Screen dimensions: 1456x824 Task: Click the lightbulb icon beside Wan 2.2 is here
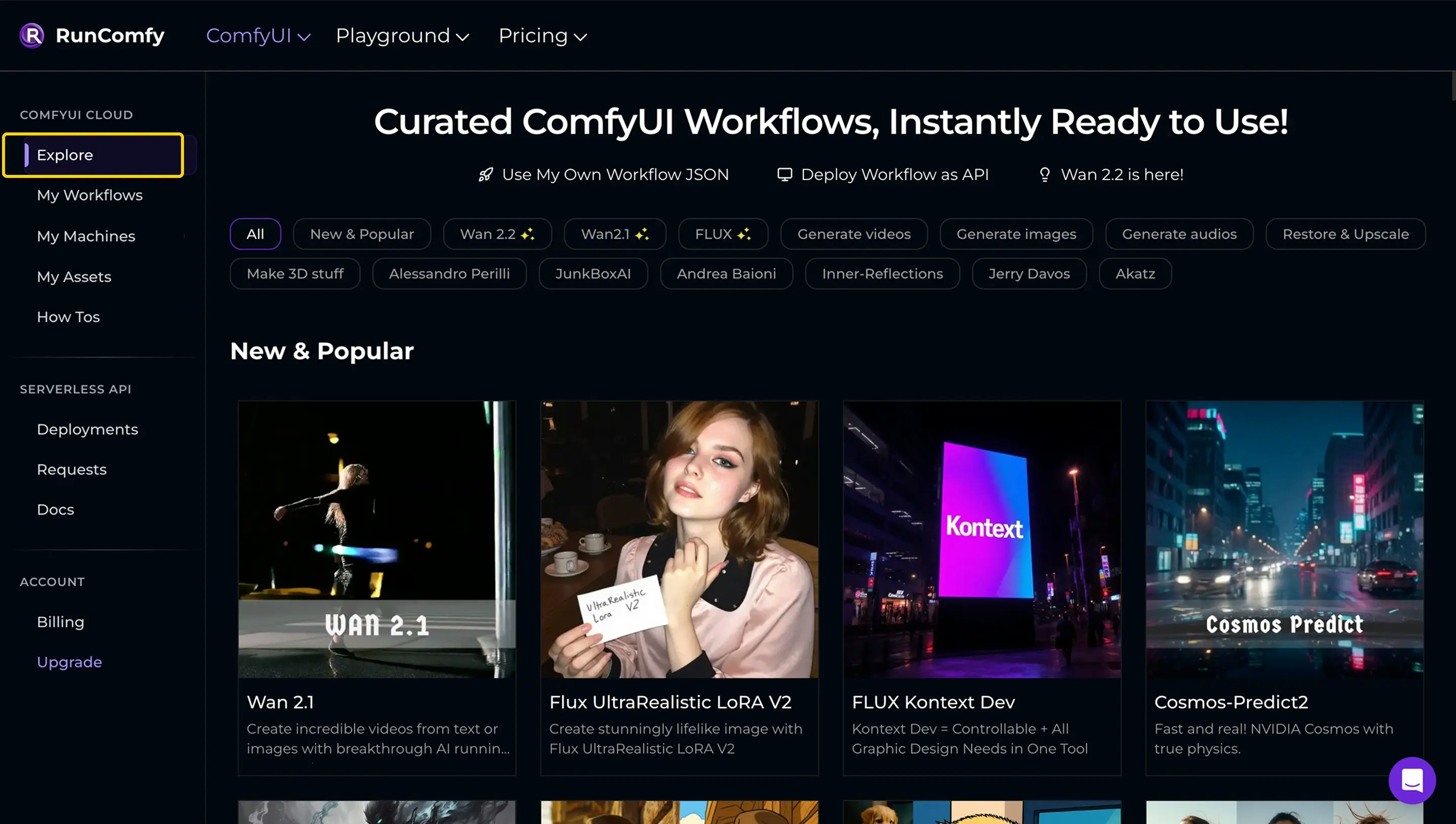pos(1044,174)
